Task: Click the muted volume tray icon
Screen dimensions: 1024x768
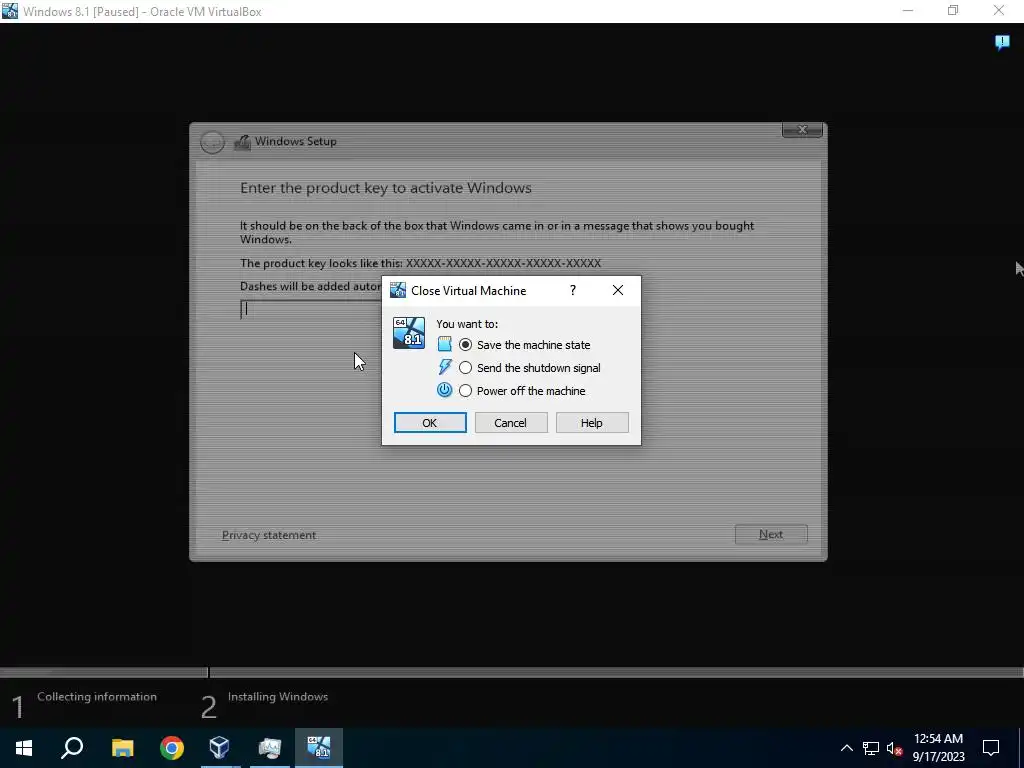Action: pos(894,748)
